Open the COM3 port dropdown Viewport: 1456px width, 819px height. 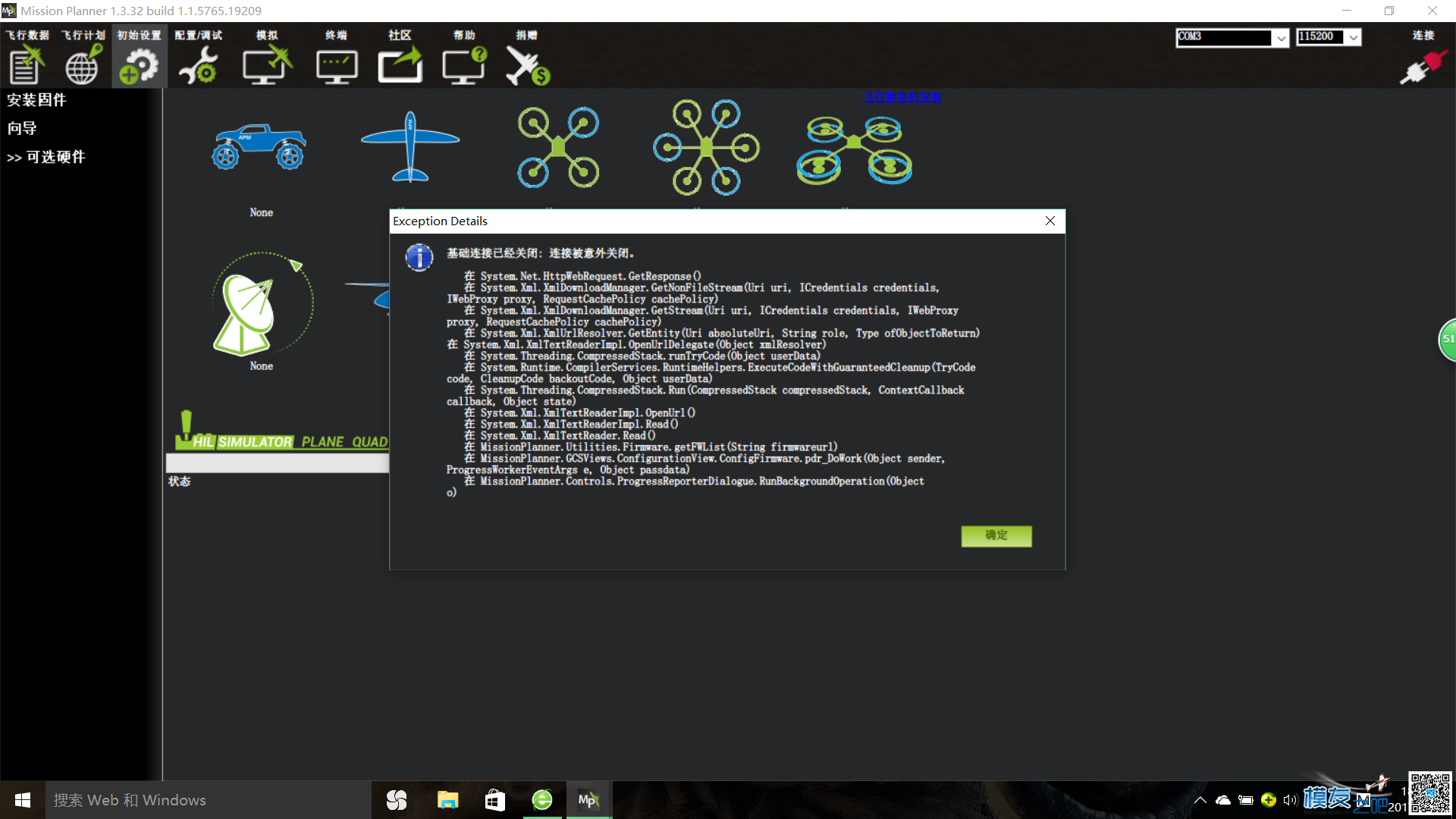[1281, 37]
